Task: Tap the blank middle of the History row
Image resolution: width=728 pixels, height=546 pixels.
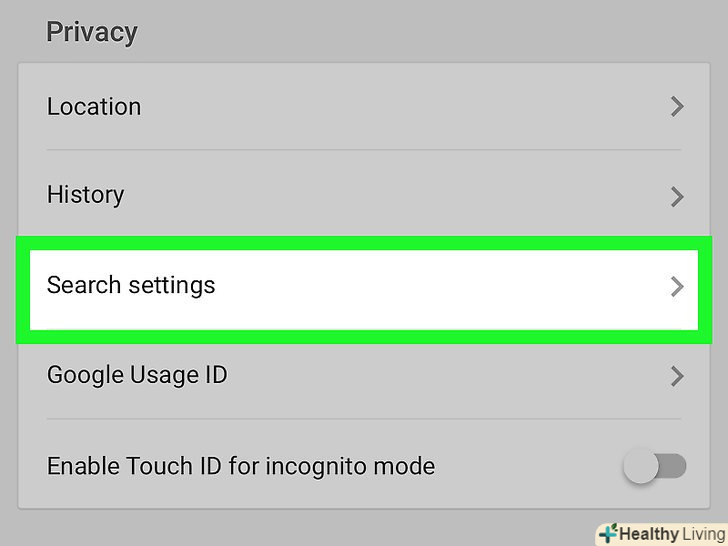Action: click(400, 194)
